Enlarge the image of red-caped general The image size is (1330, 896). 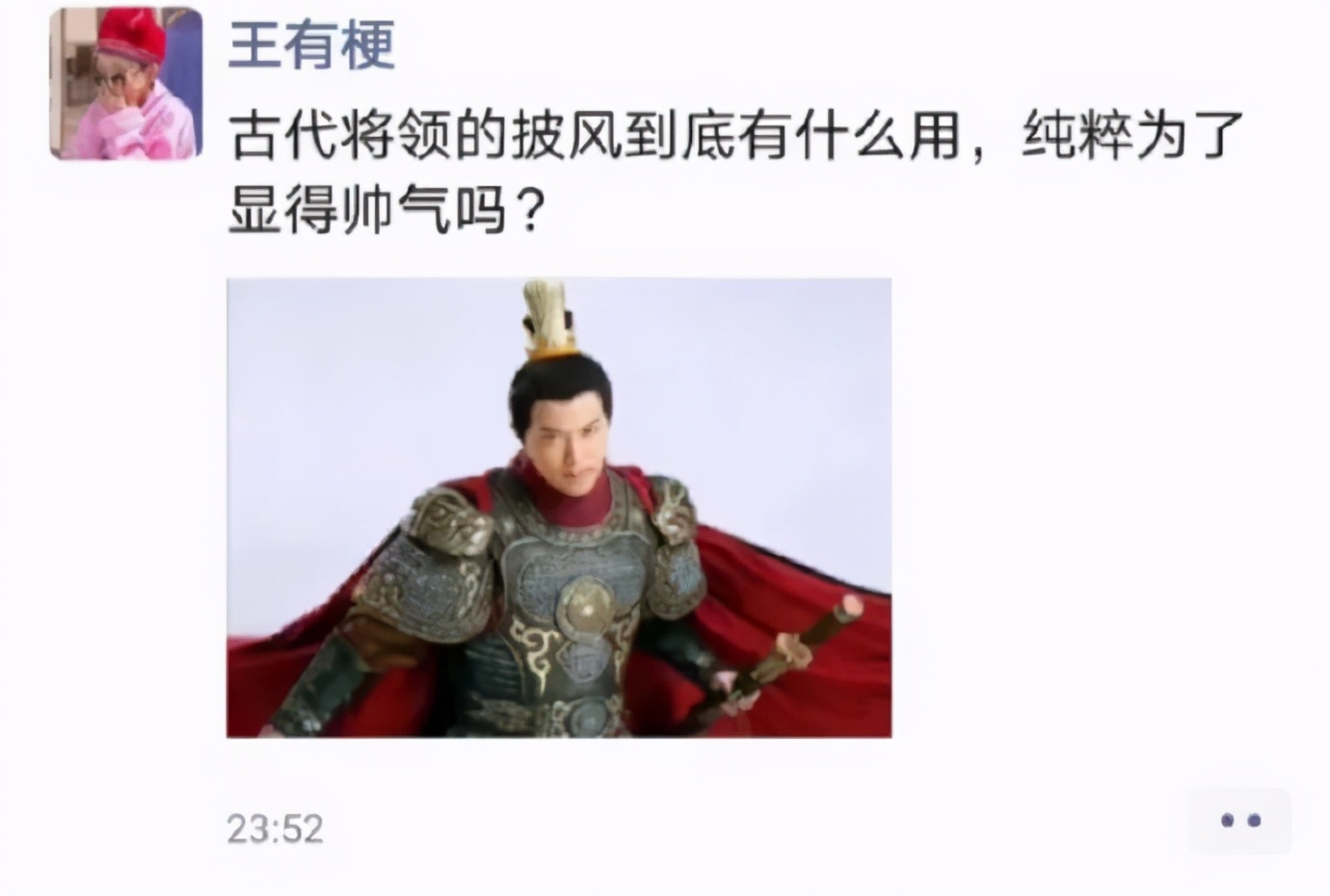[559, 508]
